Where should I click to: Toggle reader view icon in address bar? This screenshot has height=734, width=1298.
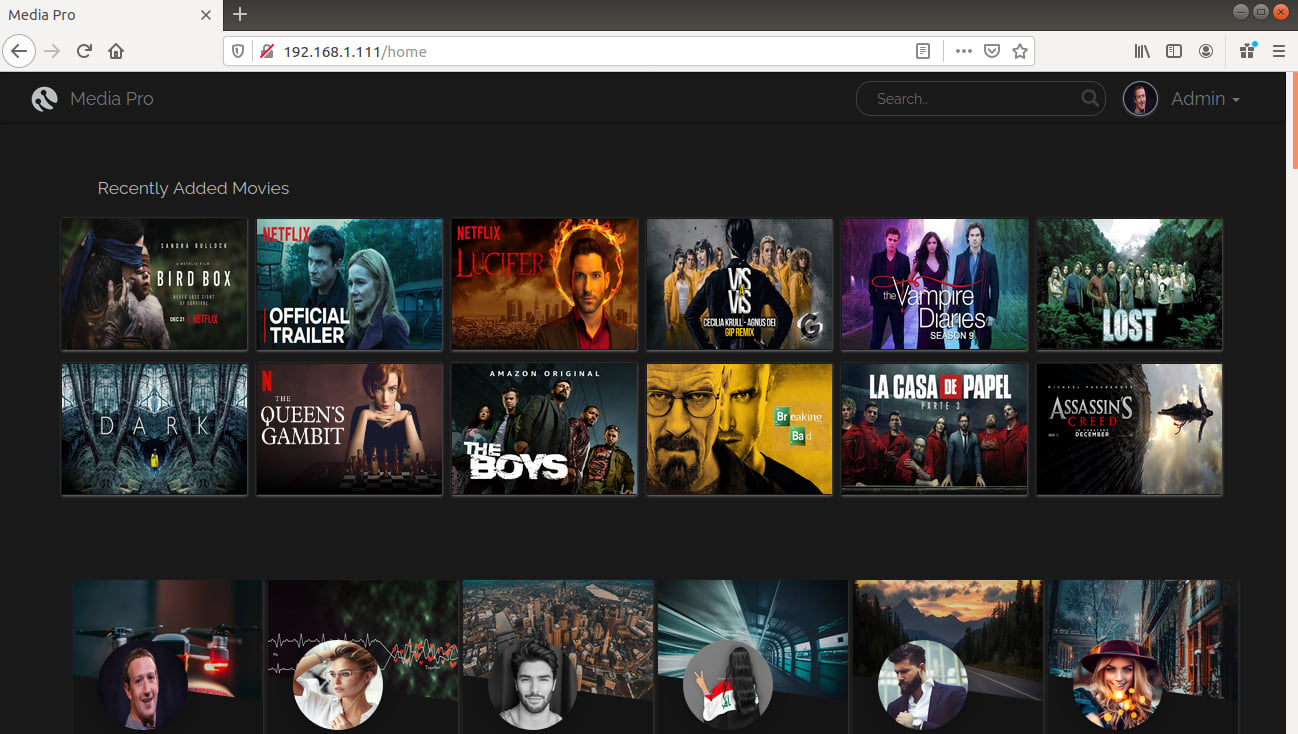click(923, 51)
